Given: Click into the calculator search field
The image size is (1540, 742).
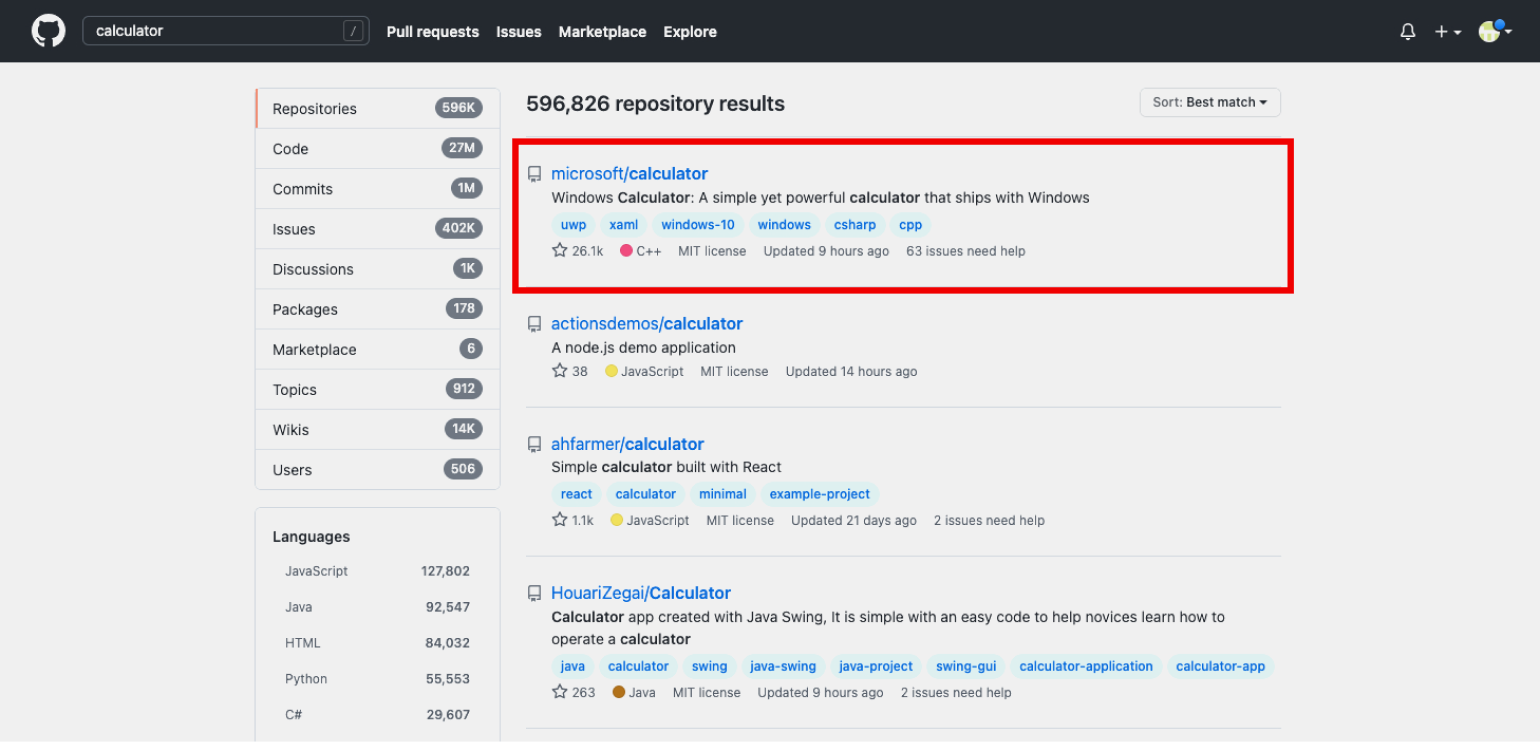Looking at the screenshot, I should click(215, 31).
